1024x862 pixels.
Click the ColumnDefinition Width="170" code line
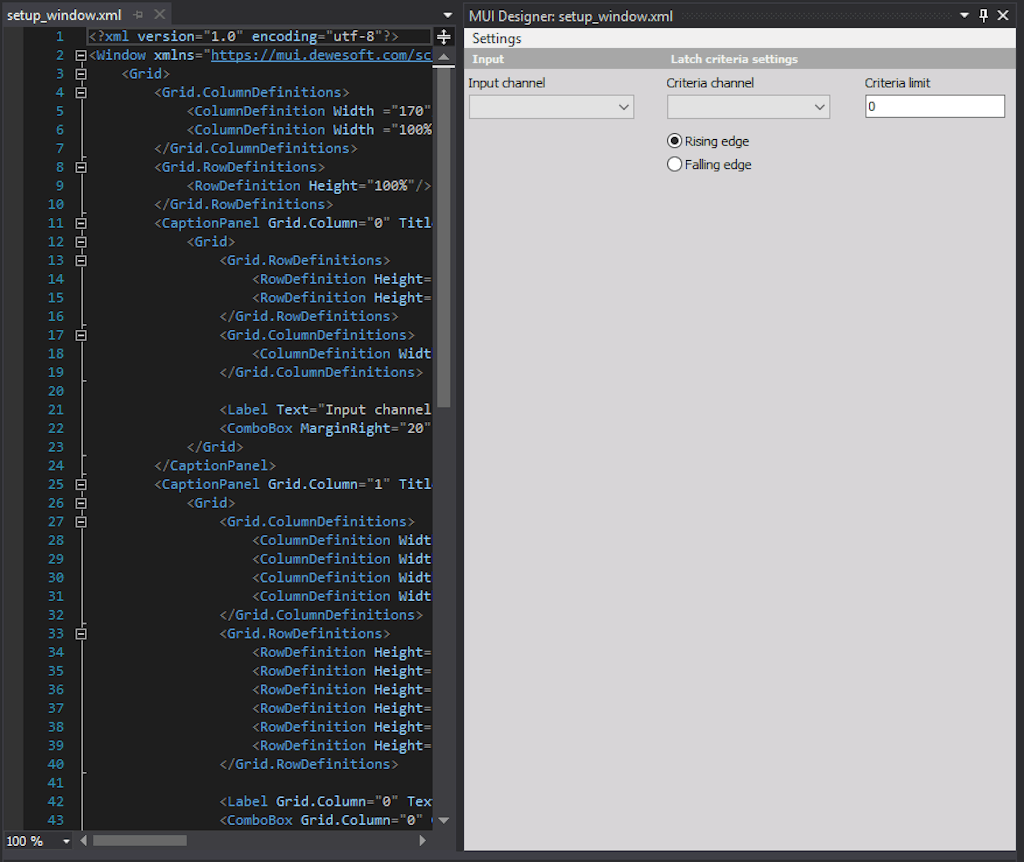pyautogui.click(x=309, y=111)
